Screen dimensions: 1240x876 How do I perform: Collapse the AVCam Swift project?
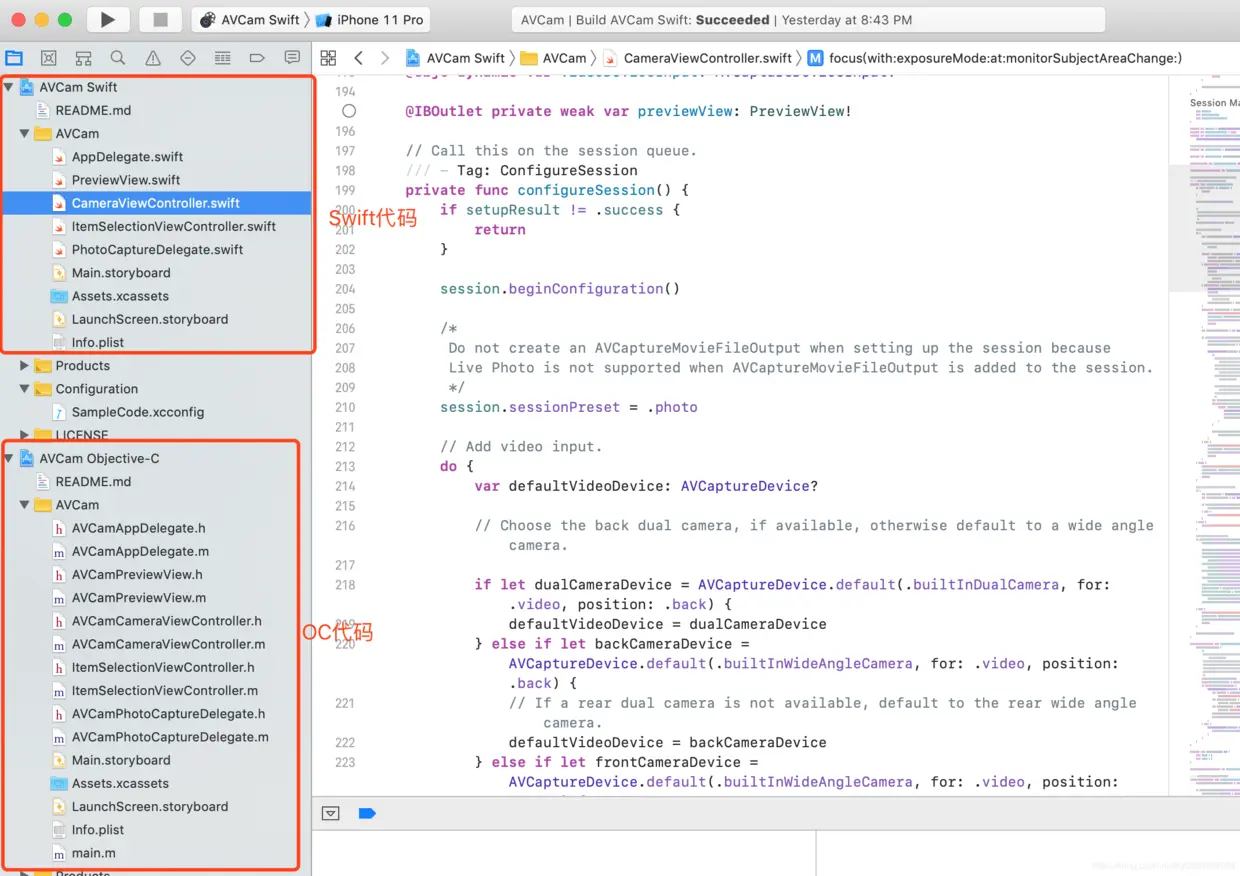[9, 87]
